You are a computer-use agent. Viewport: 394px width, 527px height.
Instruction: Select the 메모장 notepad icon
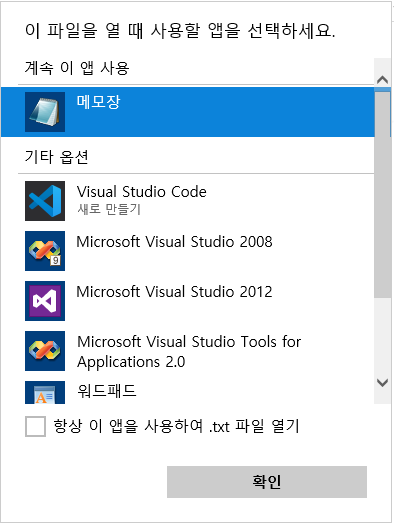(x=45, y=112)
